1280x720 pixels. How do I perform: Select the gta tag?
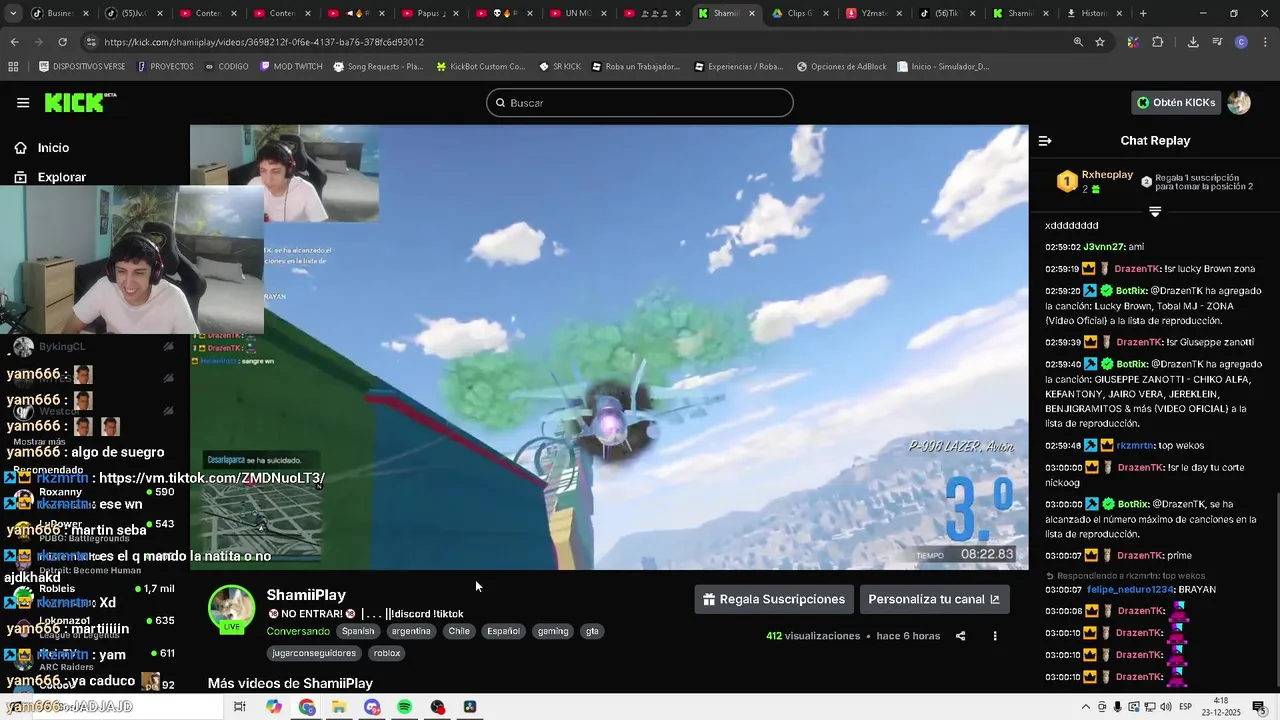click(592, 631)
